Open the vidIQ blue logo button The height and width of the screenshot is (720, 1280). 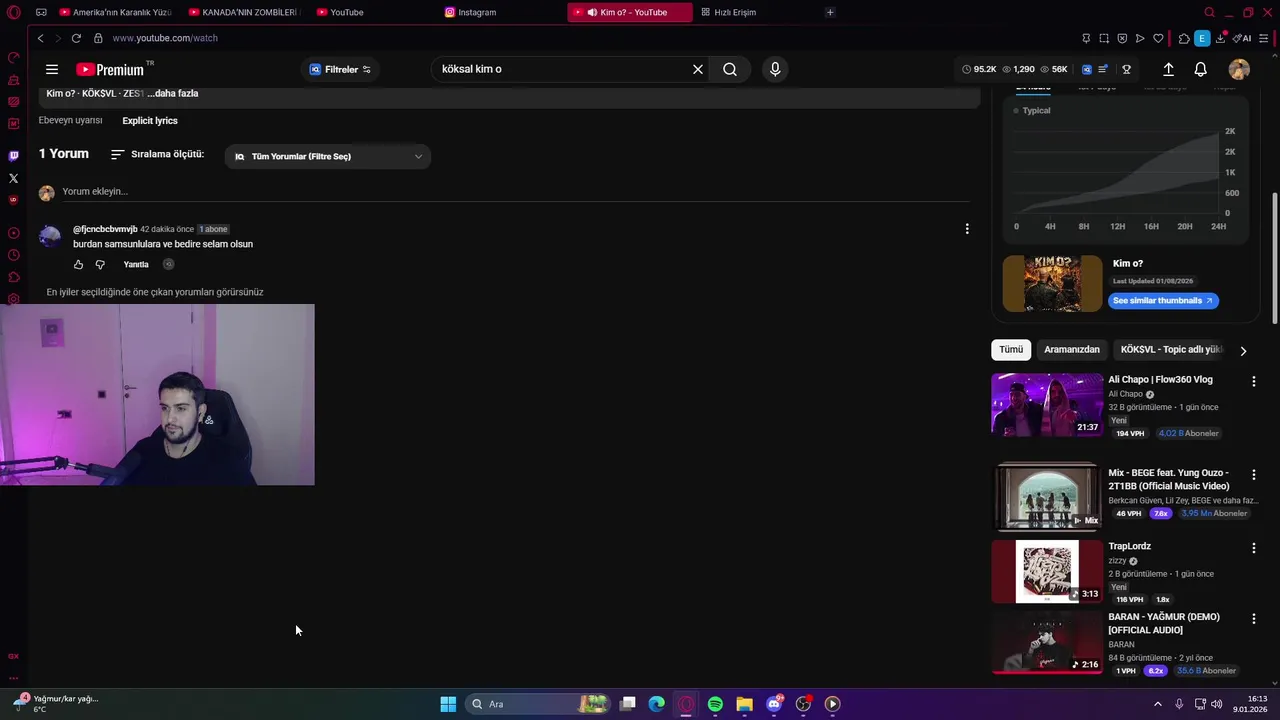1086,69
